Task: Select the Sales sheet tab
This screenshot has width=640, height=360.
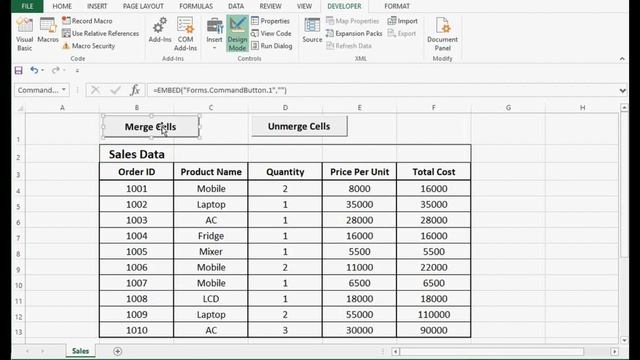Action: tap(80, 351)
